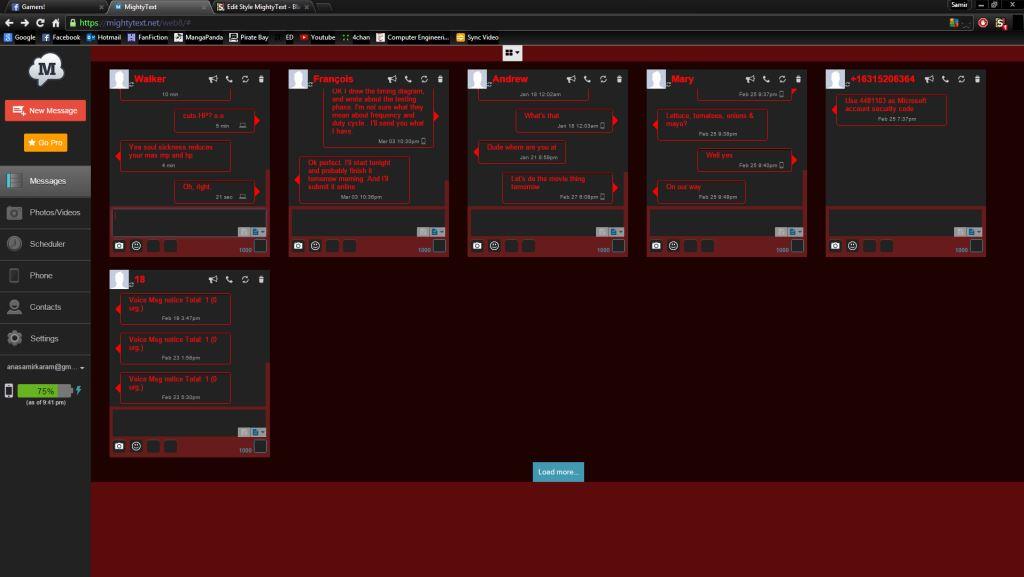Call Andrew using the phone icon
This screenshot has width=1024, height=577.
(x=587, y=79)
